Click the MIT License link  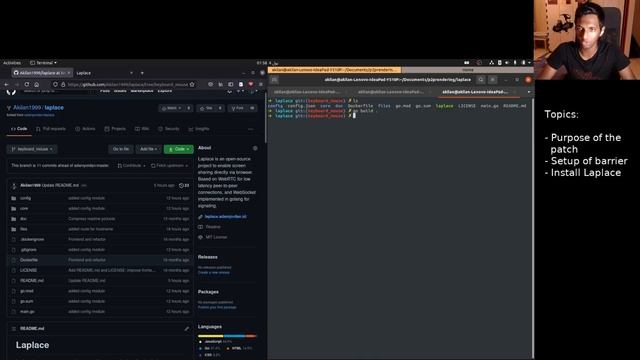point(216,237)
